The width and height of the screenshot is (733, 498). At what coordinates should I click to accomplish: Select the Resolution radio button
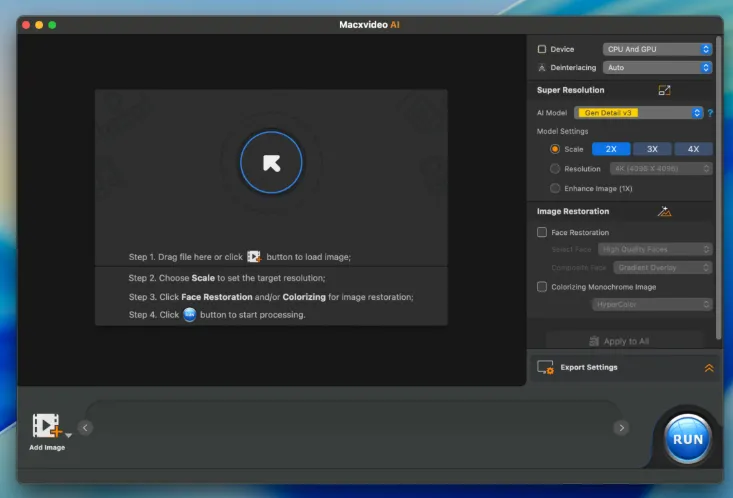555,169
